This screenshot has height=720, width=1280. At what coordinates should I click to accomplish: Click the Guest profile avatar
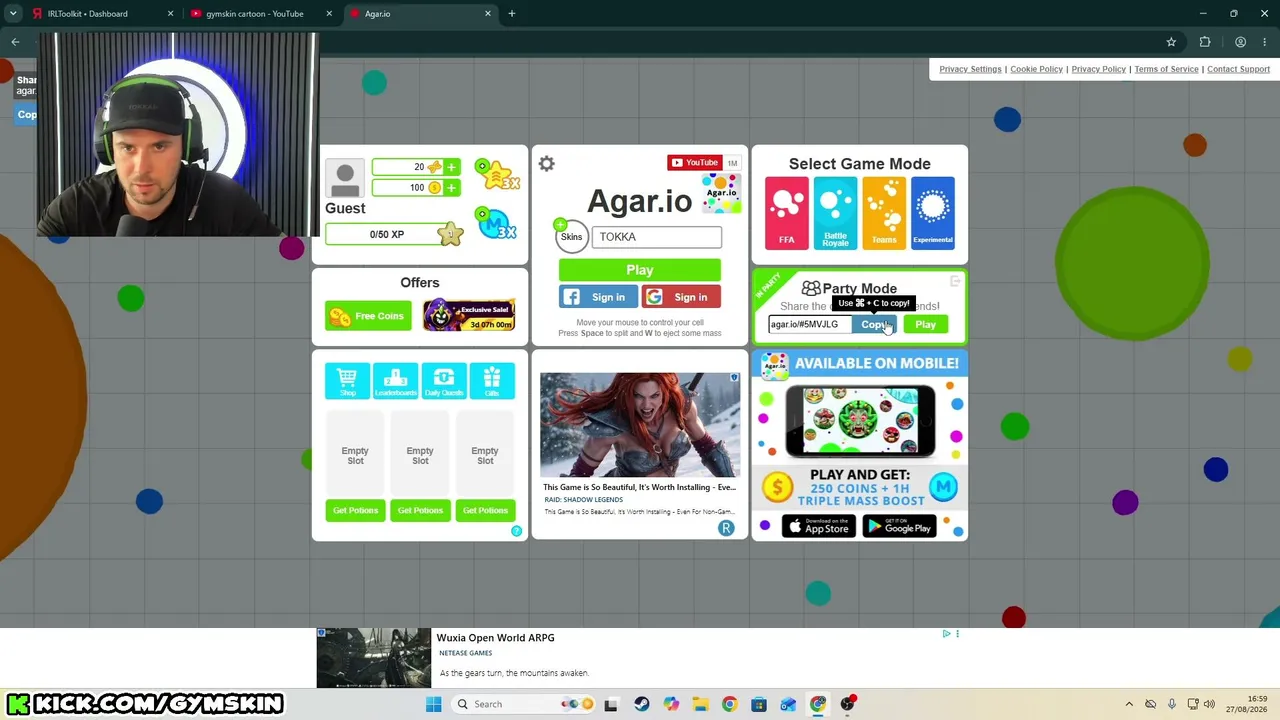pos(345,180)
